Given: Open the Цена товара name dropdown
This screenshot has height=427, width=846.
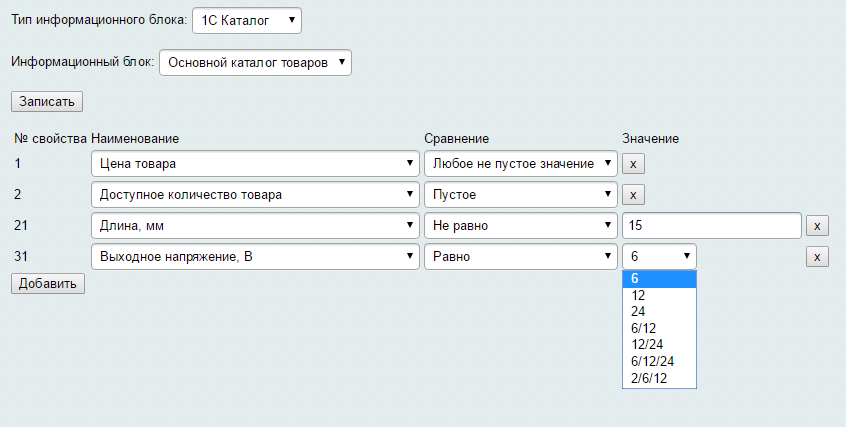Looking at the screenshot, I should 255,164.
